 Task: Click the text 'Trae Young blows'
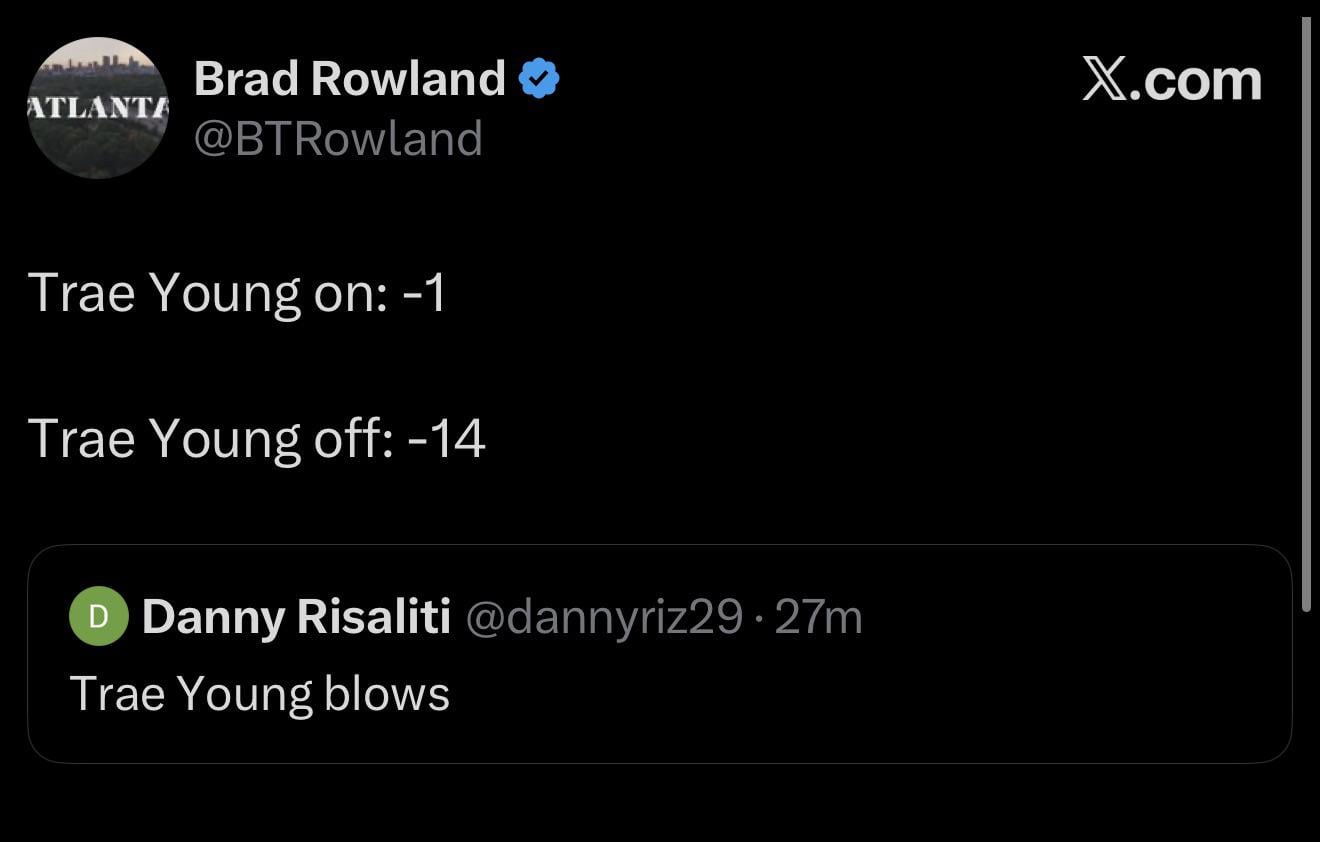pos(259,692)
